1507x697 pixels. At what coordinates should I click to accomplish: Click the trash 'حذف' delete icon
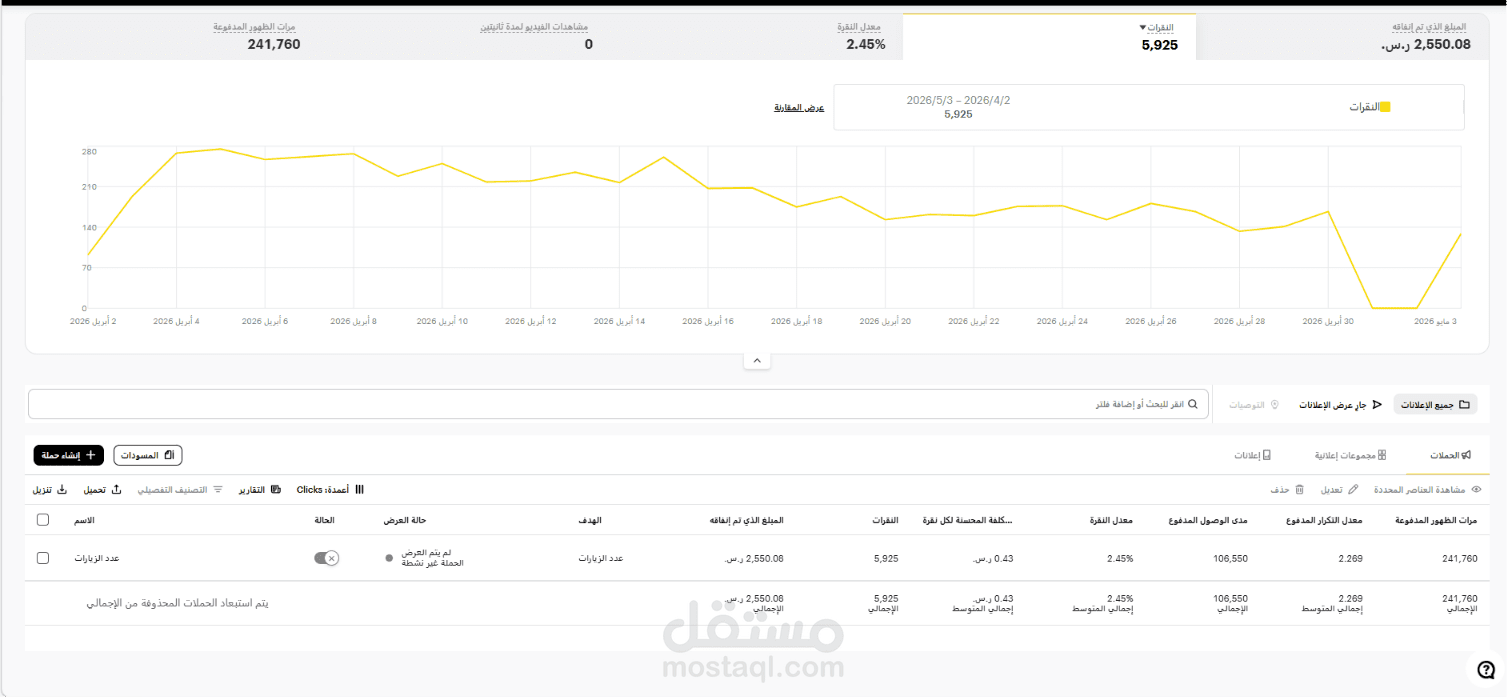[x=1300, y=489]
